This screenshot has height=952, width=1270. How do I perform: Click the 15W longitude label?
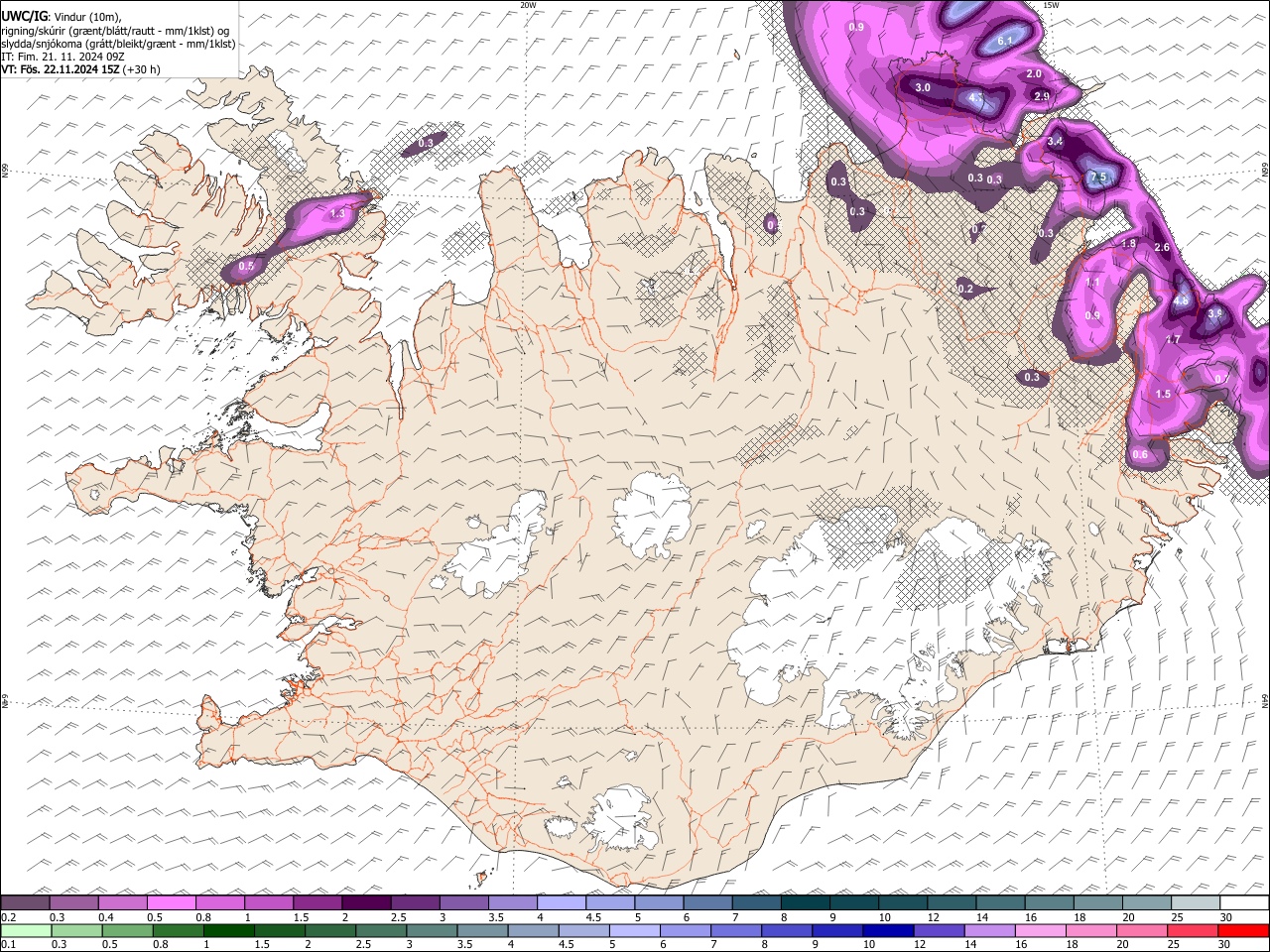coord(1051,5)
